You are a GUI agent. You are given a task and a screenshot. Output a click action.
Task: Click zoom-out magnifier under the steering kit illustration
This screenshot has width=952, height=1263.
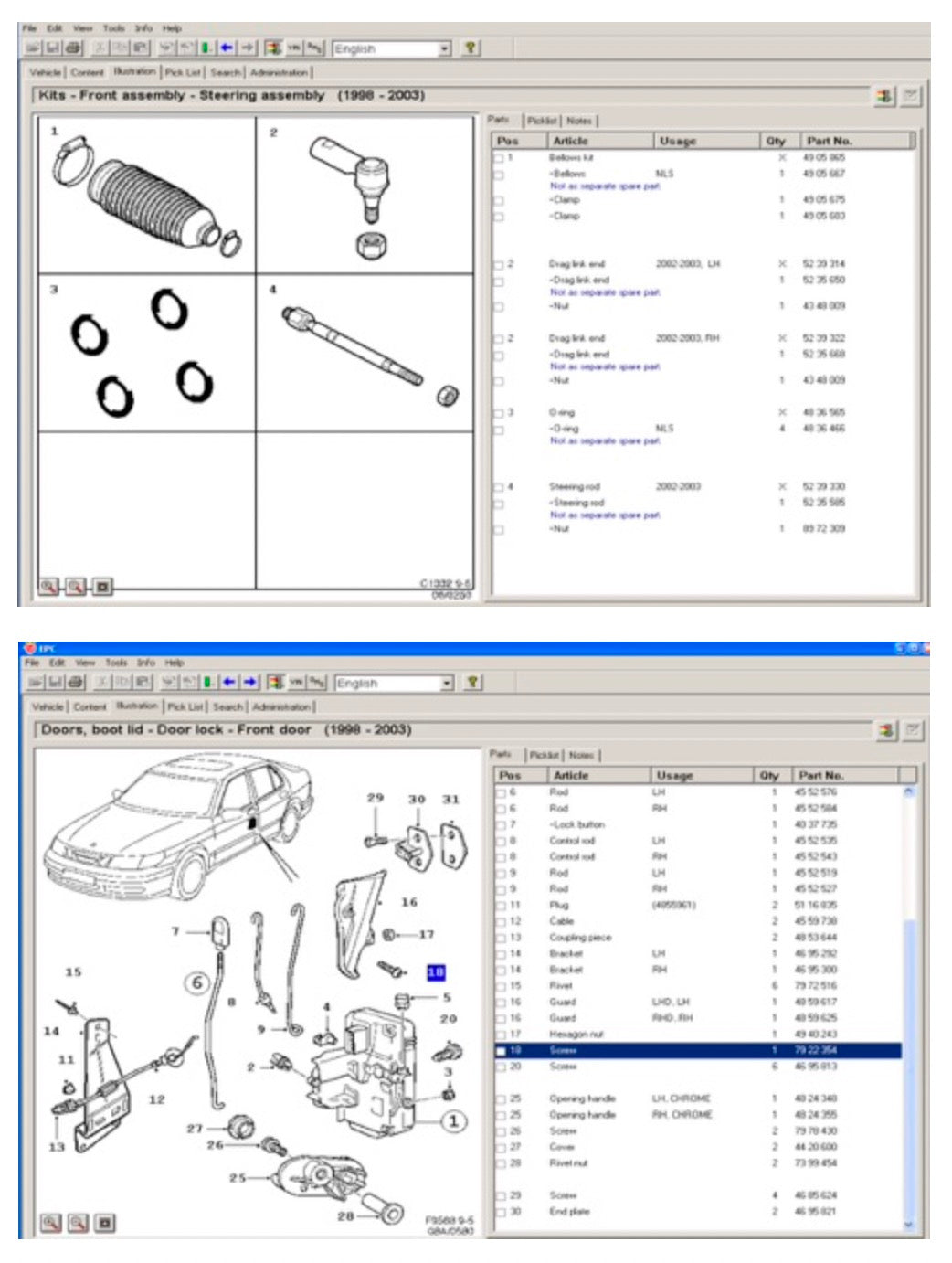(75, 586)
